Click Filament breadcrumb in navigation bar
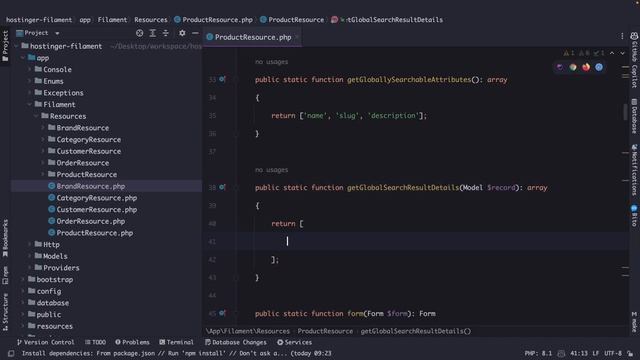This screenshot has height=360, width=640. point(112,20)
